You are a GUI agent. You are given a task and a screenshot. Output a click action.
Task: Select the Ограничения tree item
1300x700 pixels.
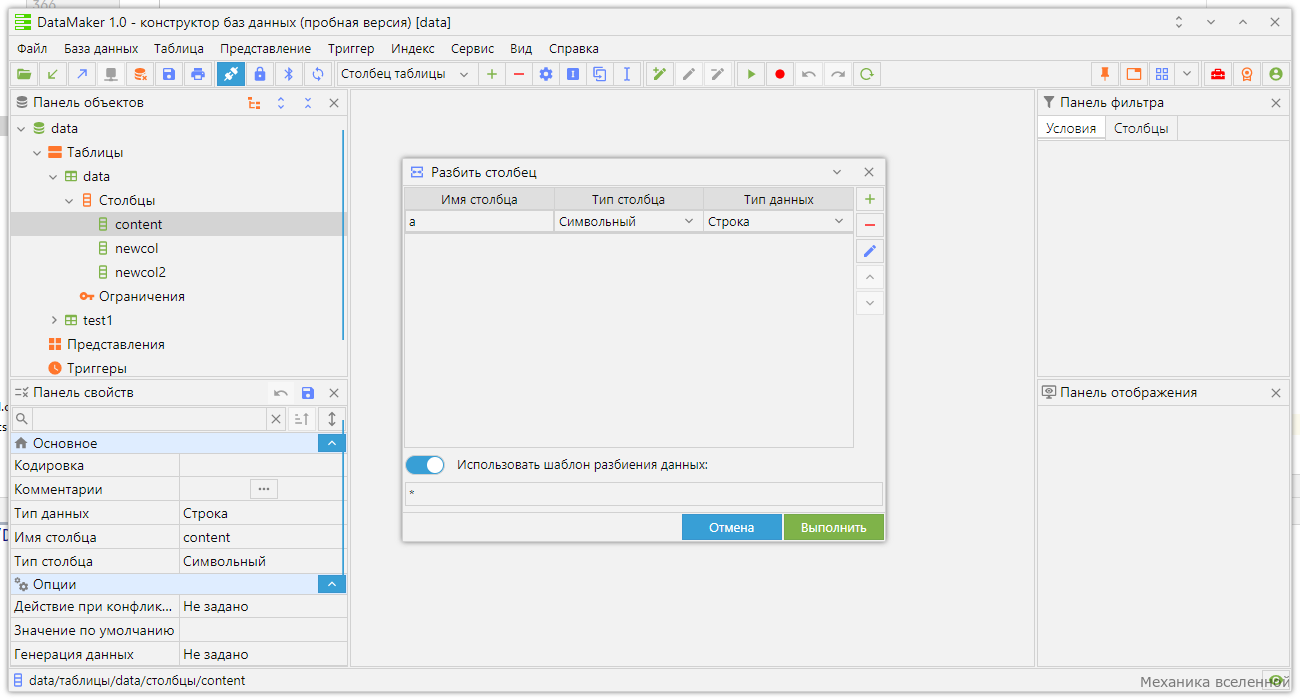pos(141,296)
